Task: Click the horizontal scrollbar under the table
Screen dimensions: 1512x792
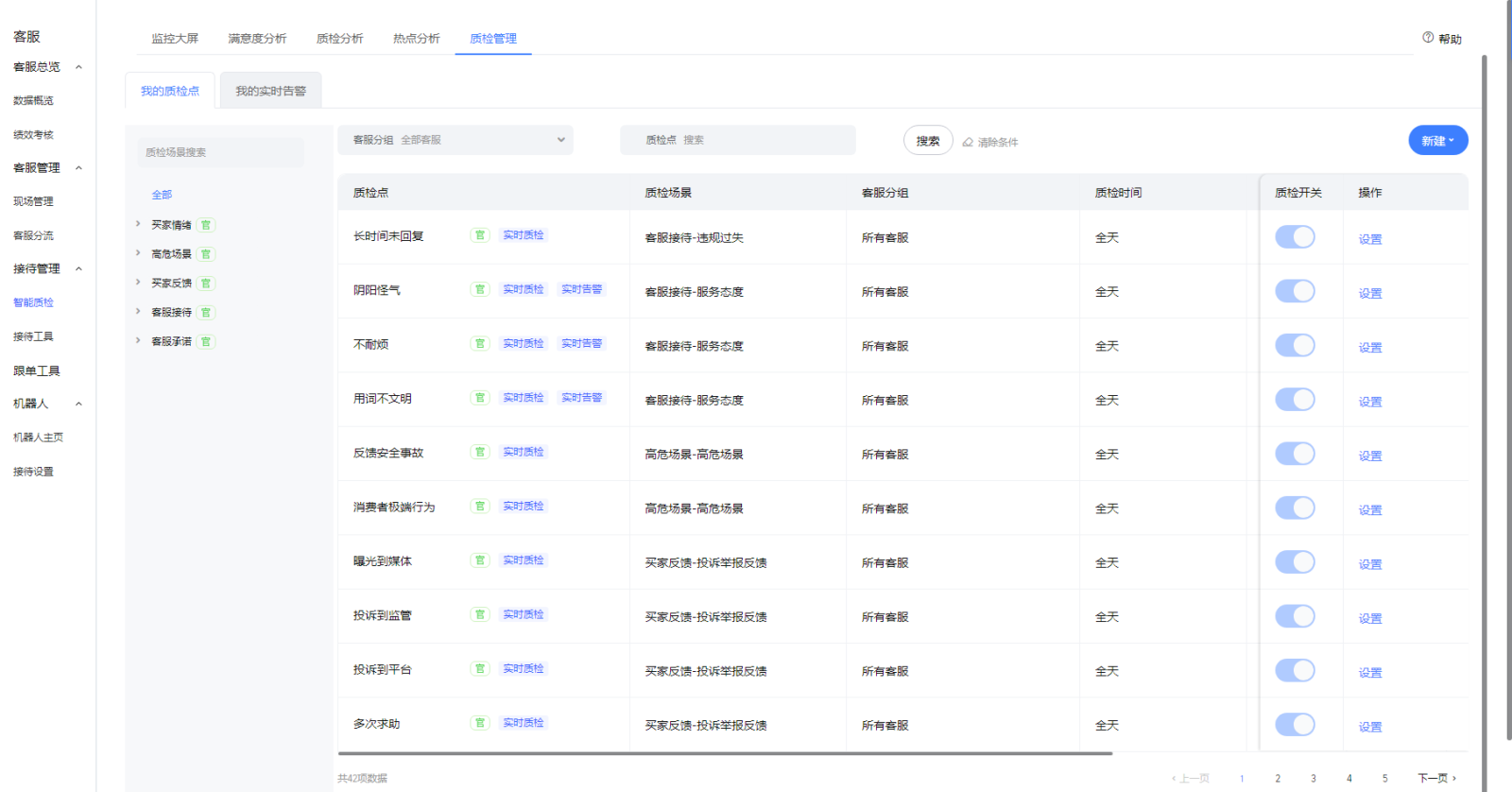Action: coord(725,753)
